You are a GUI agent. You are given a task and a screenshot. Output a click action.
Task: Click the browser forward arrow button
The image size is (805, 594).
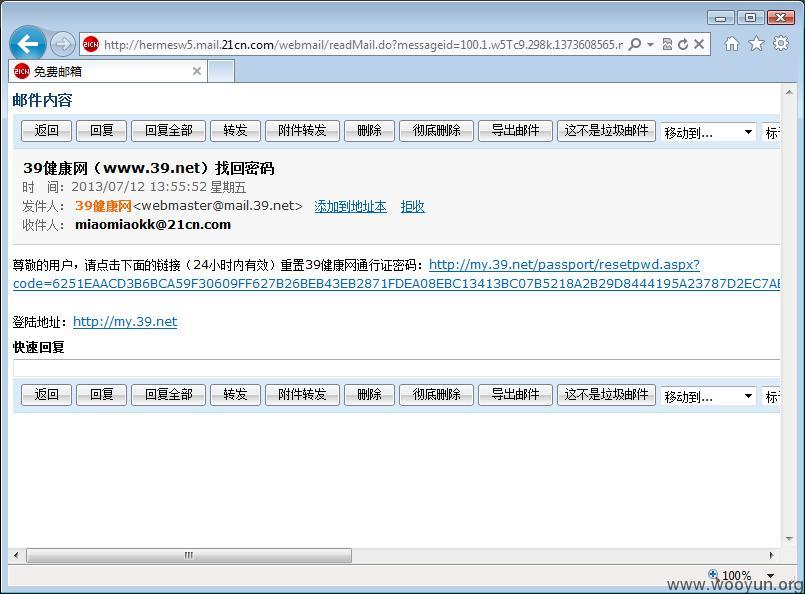point(62,44)
